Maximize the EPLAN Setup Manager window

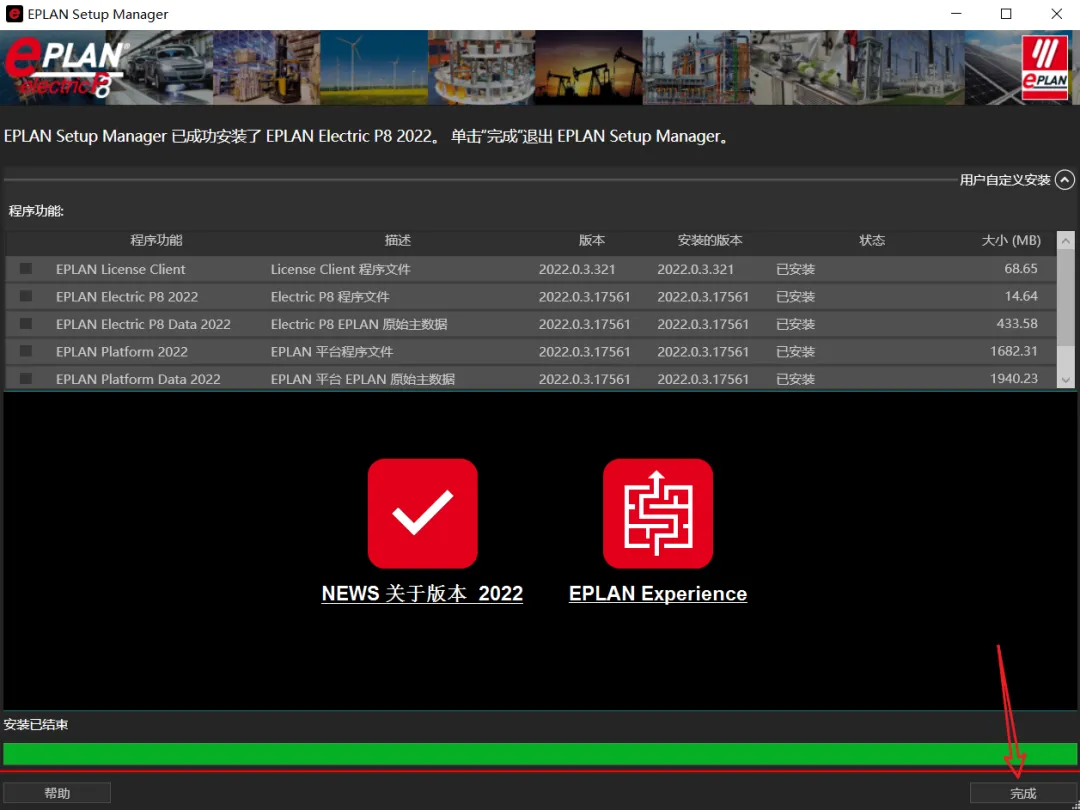(x=1006, y=14)
